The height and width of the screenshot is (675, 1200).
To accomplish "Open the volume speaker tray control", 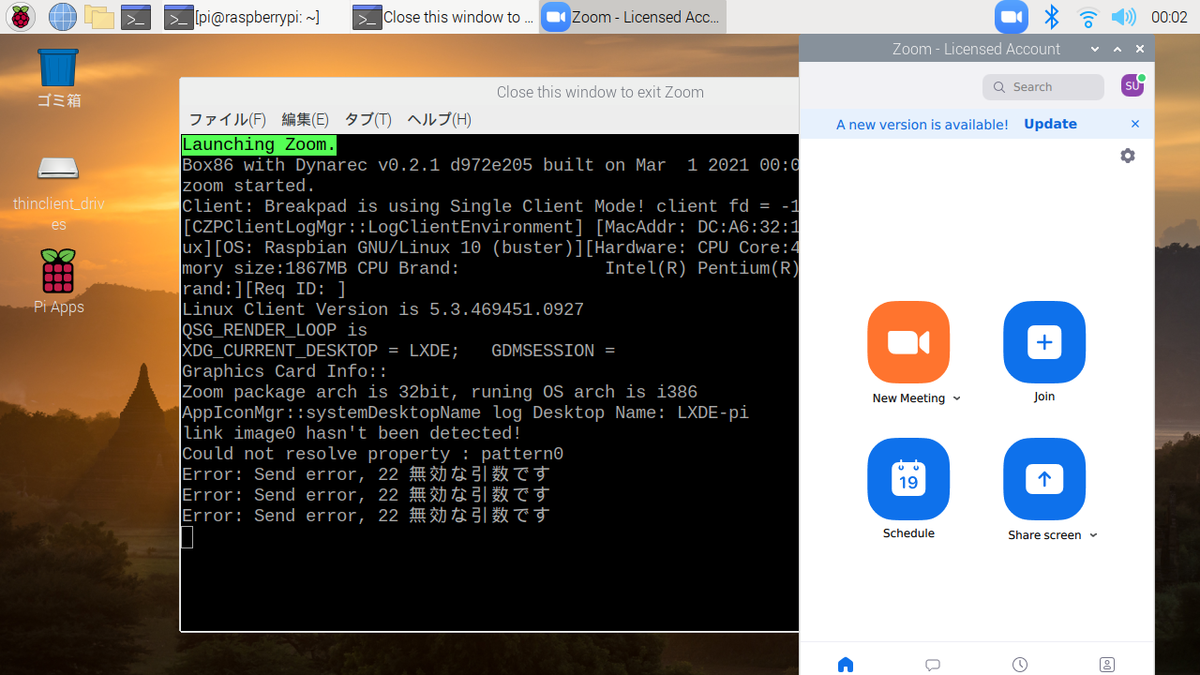I will (1124, 17).
